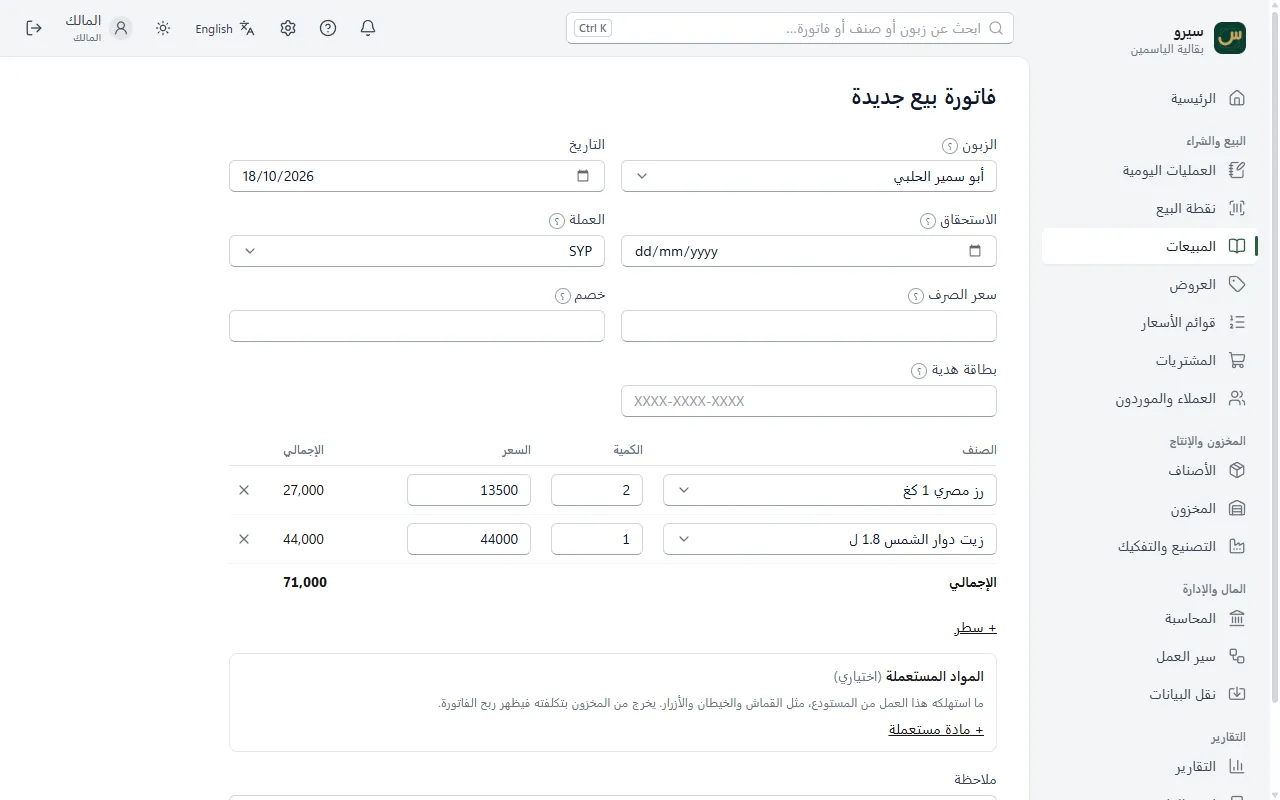Click the user avatar icon for المالك
Image resolution: width=1280 pixels, height=800 pixels.
[122, 28]
